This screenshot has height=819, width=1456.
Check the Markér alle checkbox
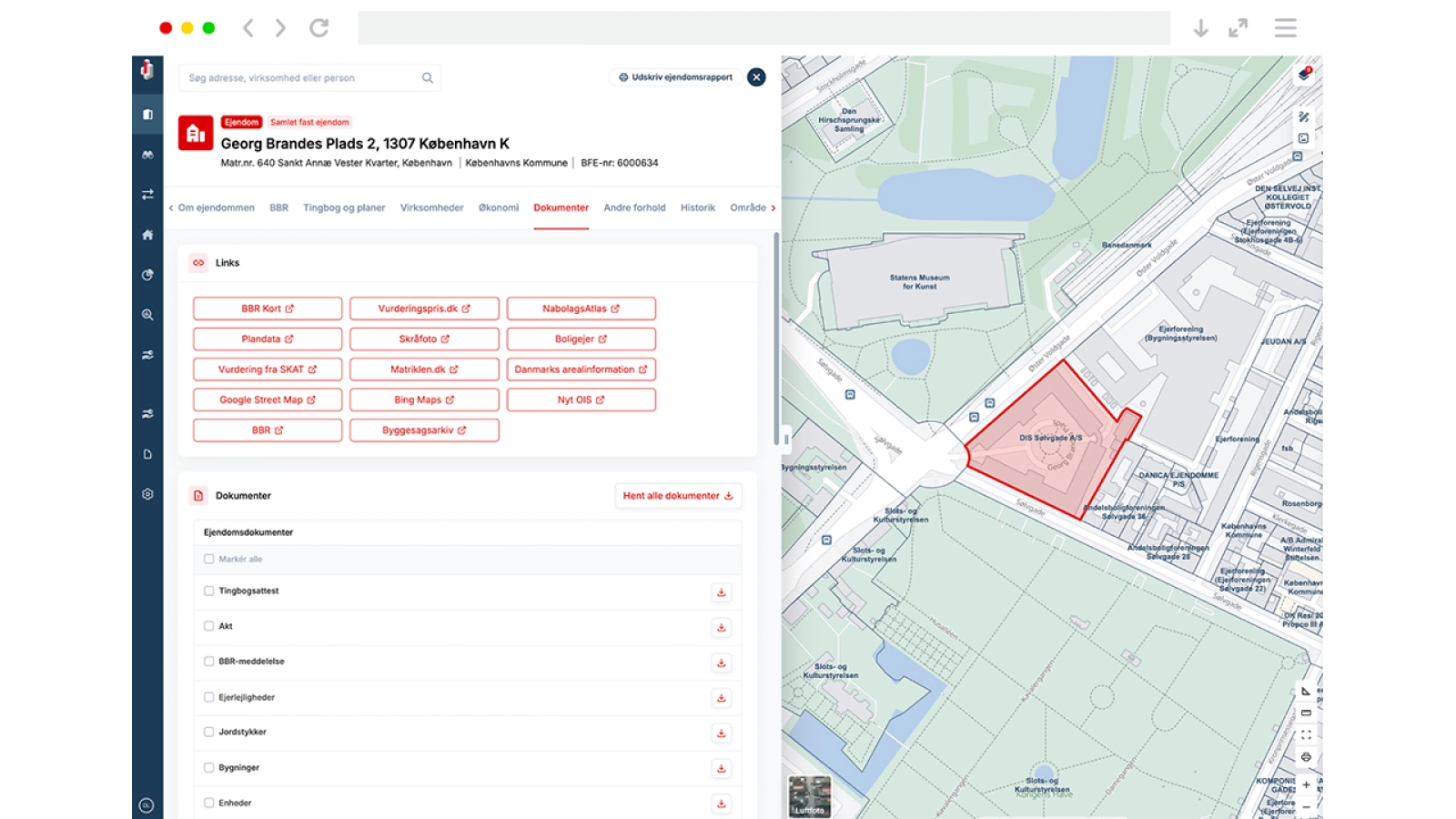coord(209,560)
